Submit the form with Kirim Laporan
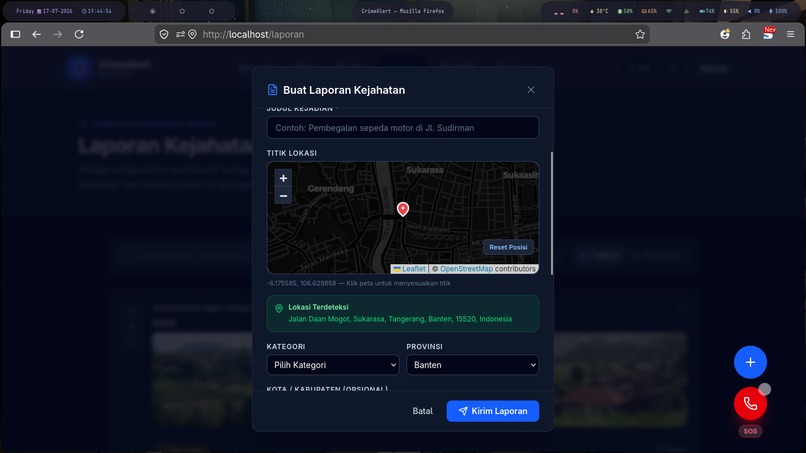Image resolution: width=806 pixels, height=453 pixels. [x=492, y=411]
